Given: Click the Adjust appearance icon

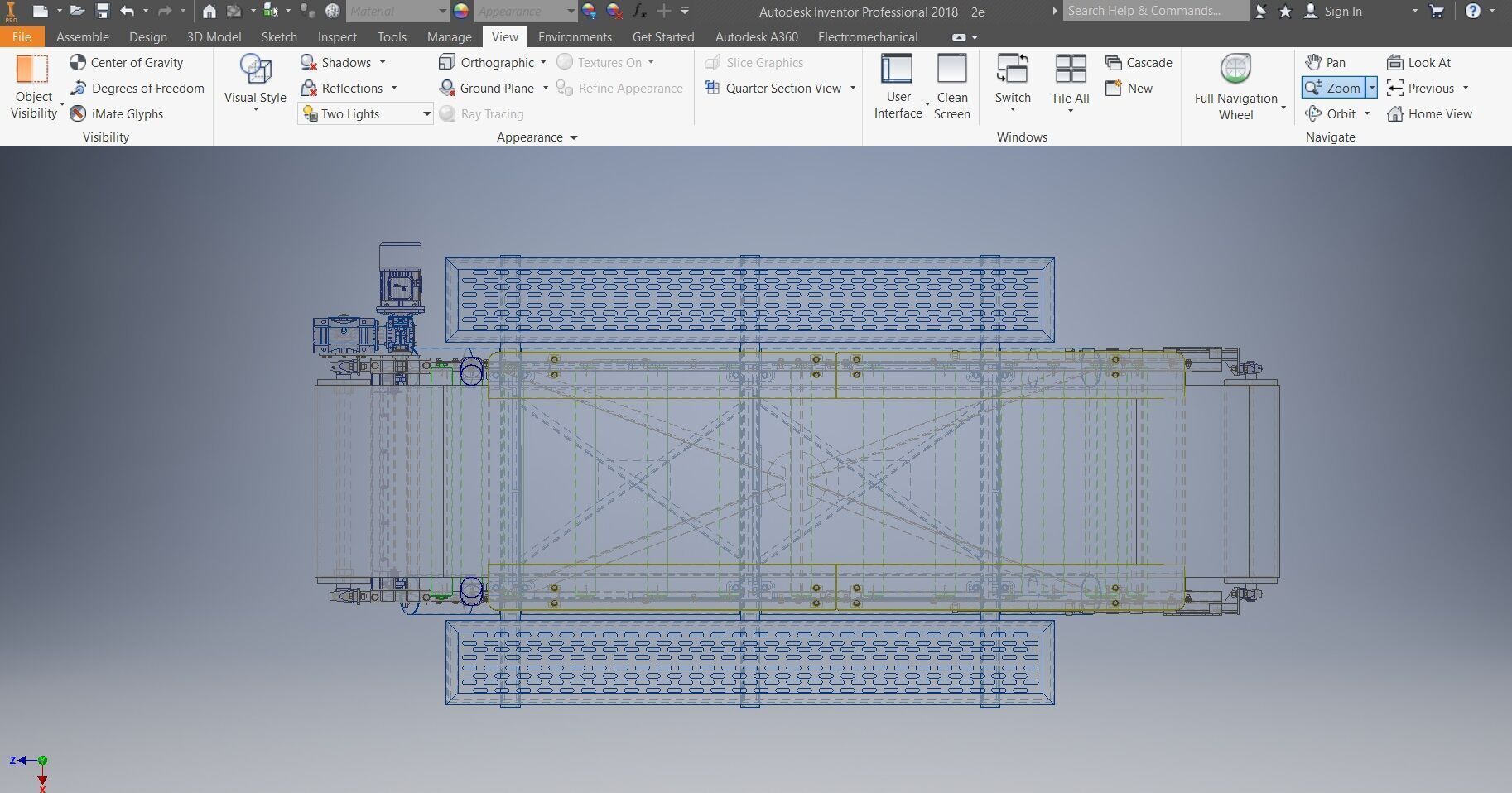Looking at the screenshot, I should [589, 11].
